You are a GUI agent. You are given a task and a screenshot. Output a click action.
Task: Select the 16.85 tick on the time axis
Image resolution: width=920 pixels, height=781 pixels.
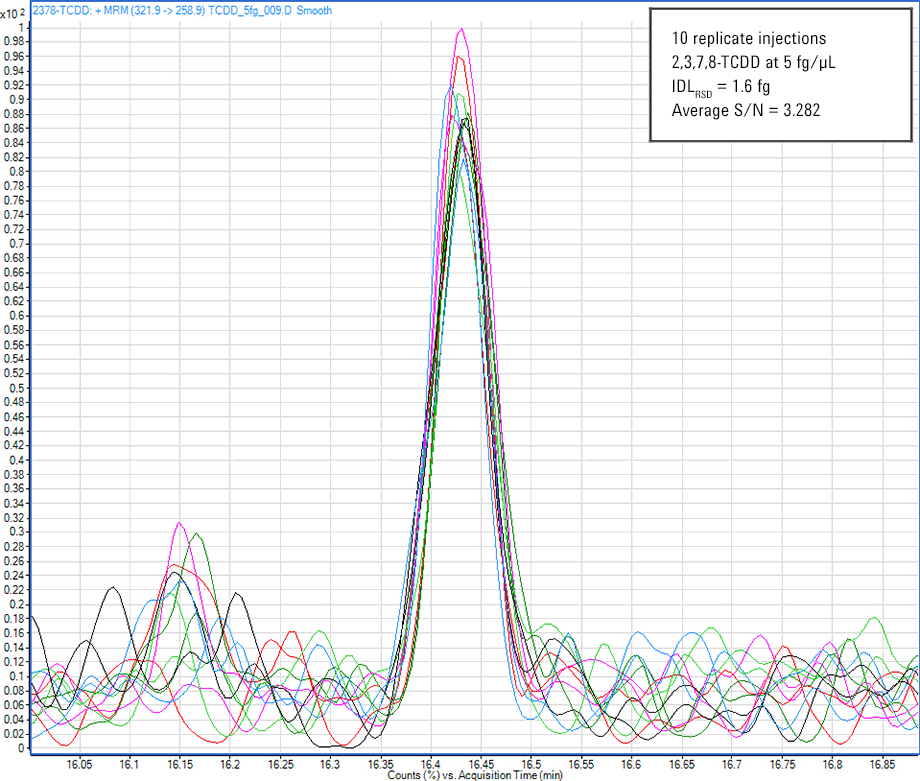[882, 763]
